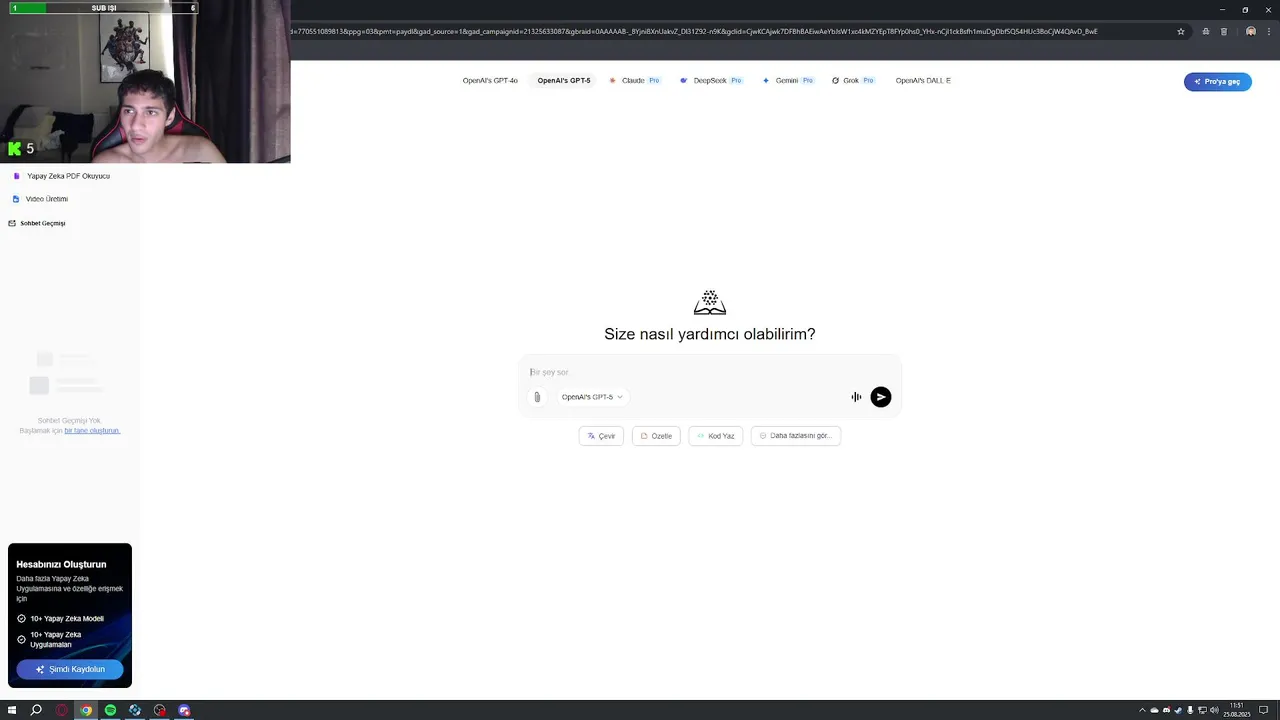1280x720 pixels.
Task: Open the Windows notification center
Action: [x=1263, y=710]
